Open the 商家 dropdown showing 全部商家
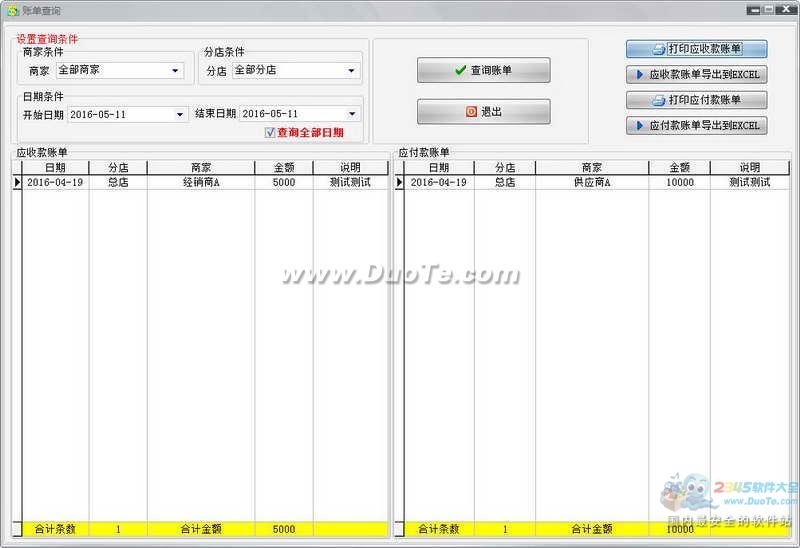 click(175, 70)
